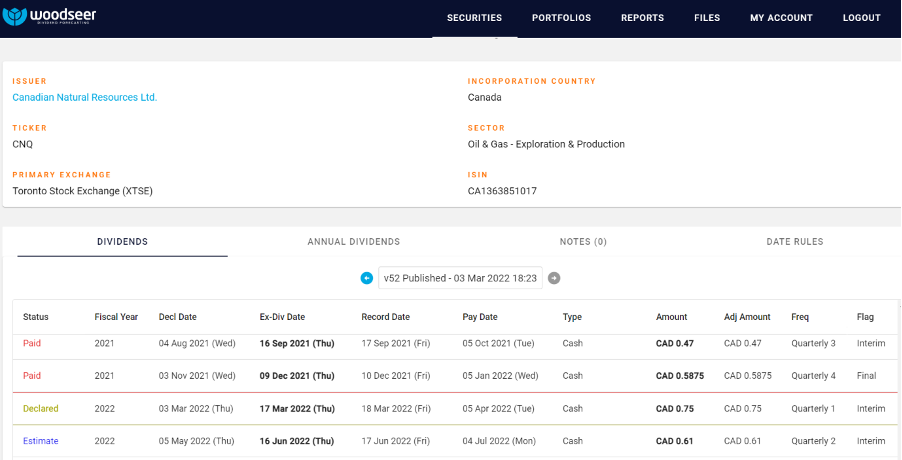This screenshot has height=460, width=902.
Task: Open the Files menu
Action: pos(707,18)
